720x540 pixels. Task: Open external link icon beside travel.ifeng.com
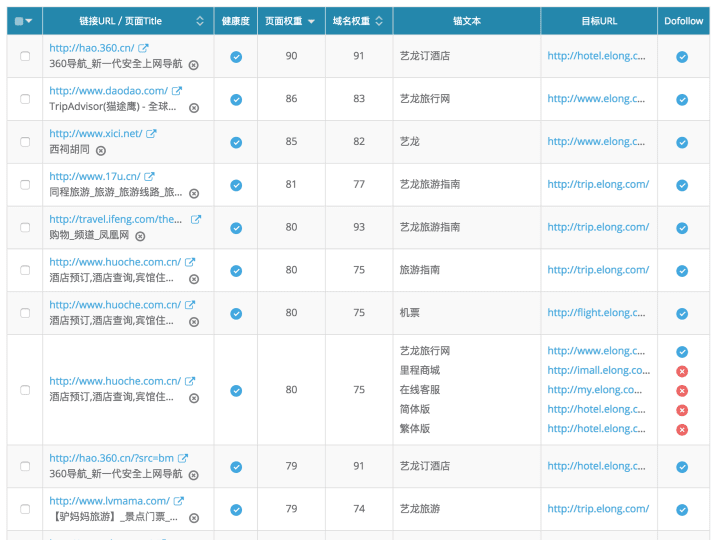(196, 219)
